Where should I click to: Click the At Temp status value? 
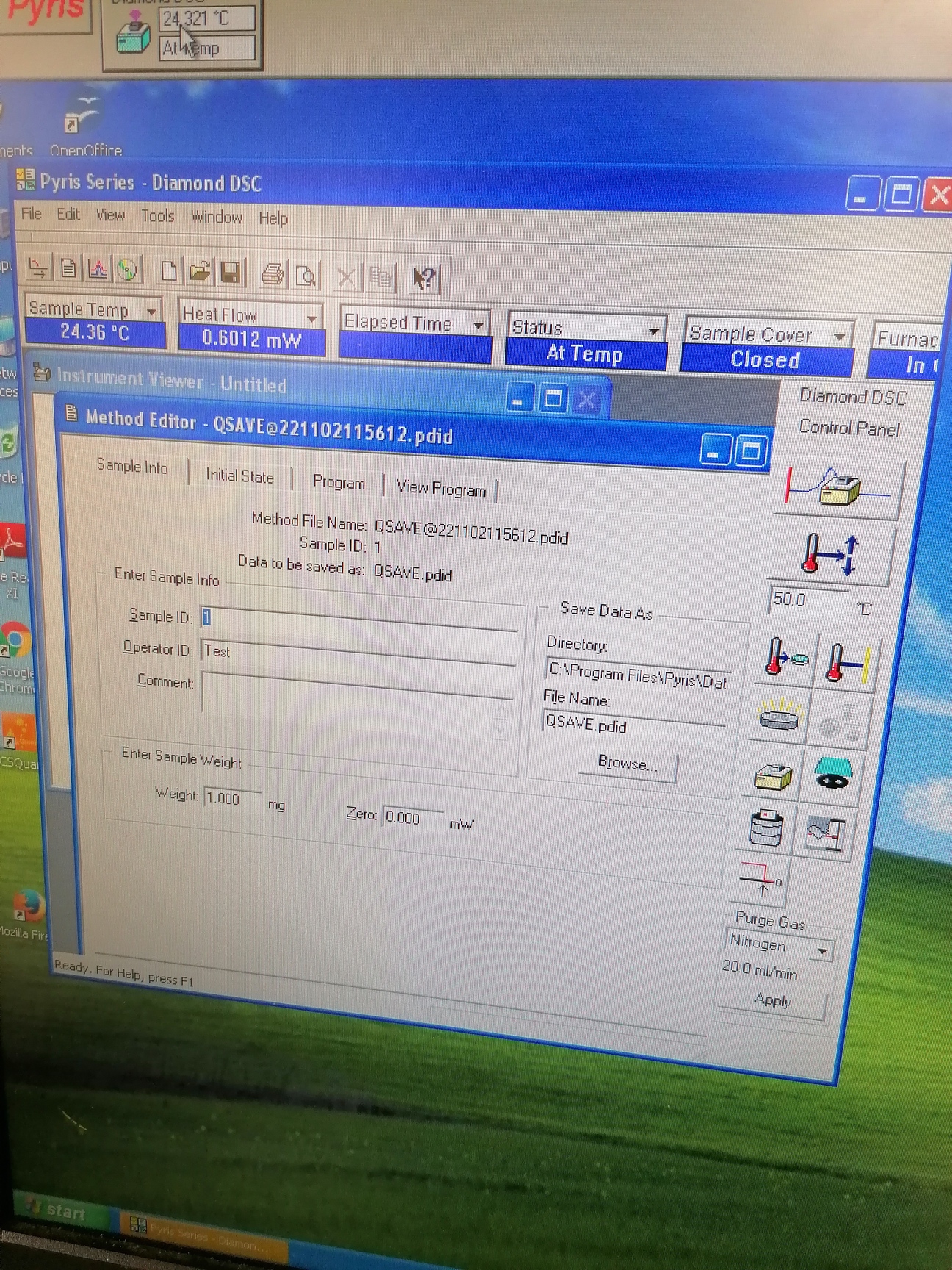[585, 355]
